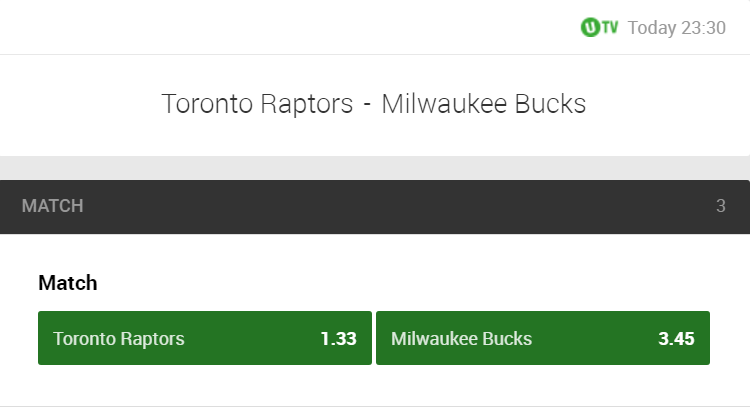This screenshot has width=750, height=407.
Task: Click the bold Match market subheading
Action: click(x=68, y=283)
